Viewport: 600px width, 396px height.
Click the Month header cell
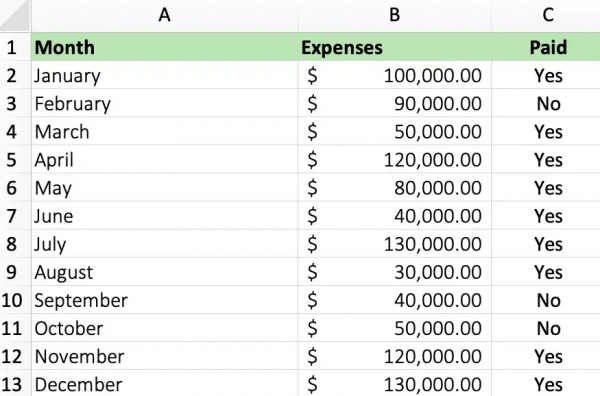click(x=164, y=47)
